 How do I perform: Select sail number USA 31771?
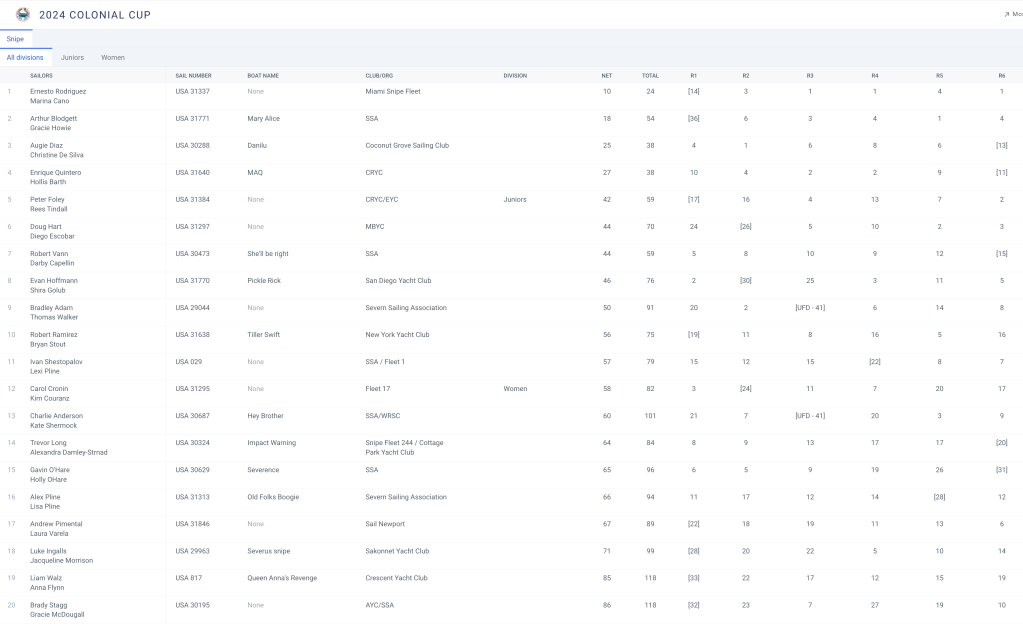click(193, 118)
